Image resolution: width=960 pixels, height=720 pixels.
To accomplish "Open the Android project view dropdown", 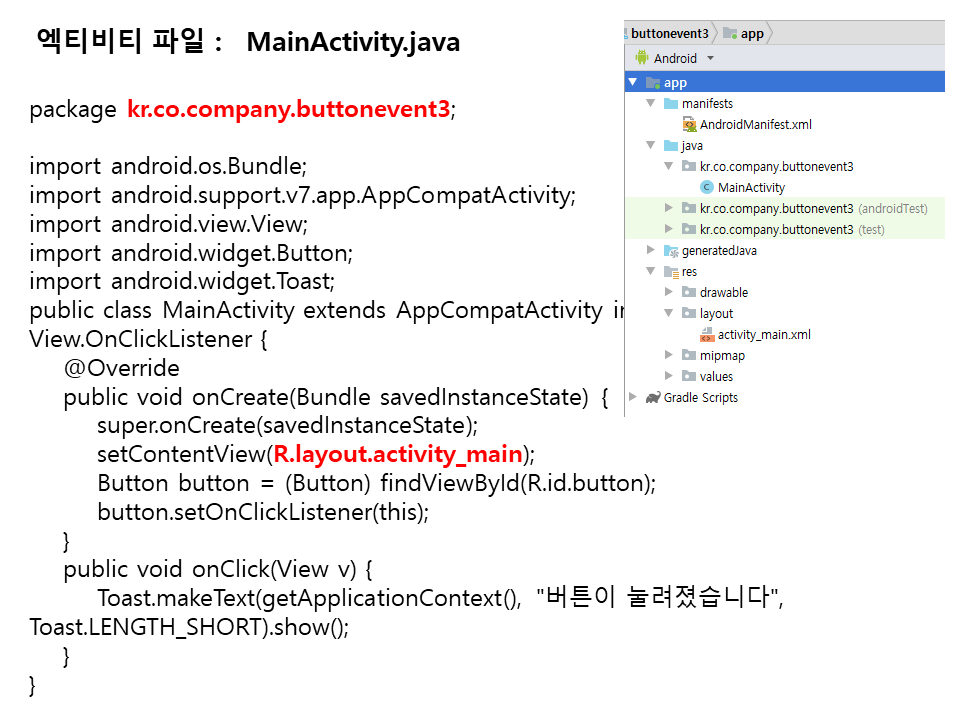I will coord(710,59).
